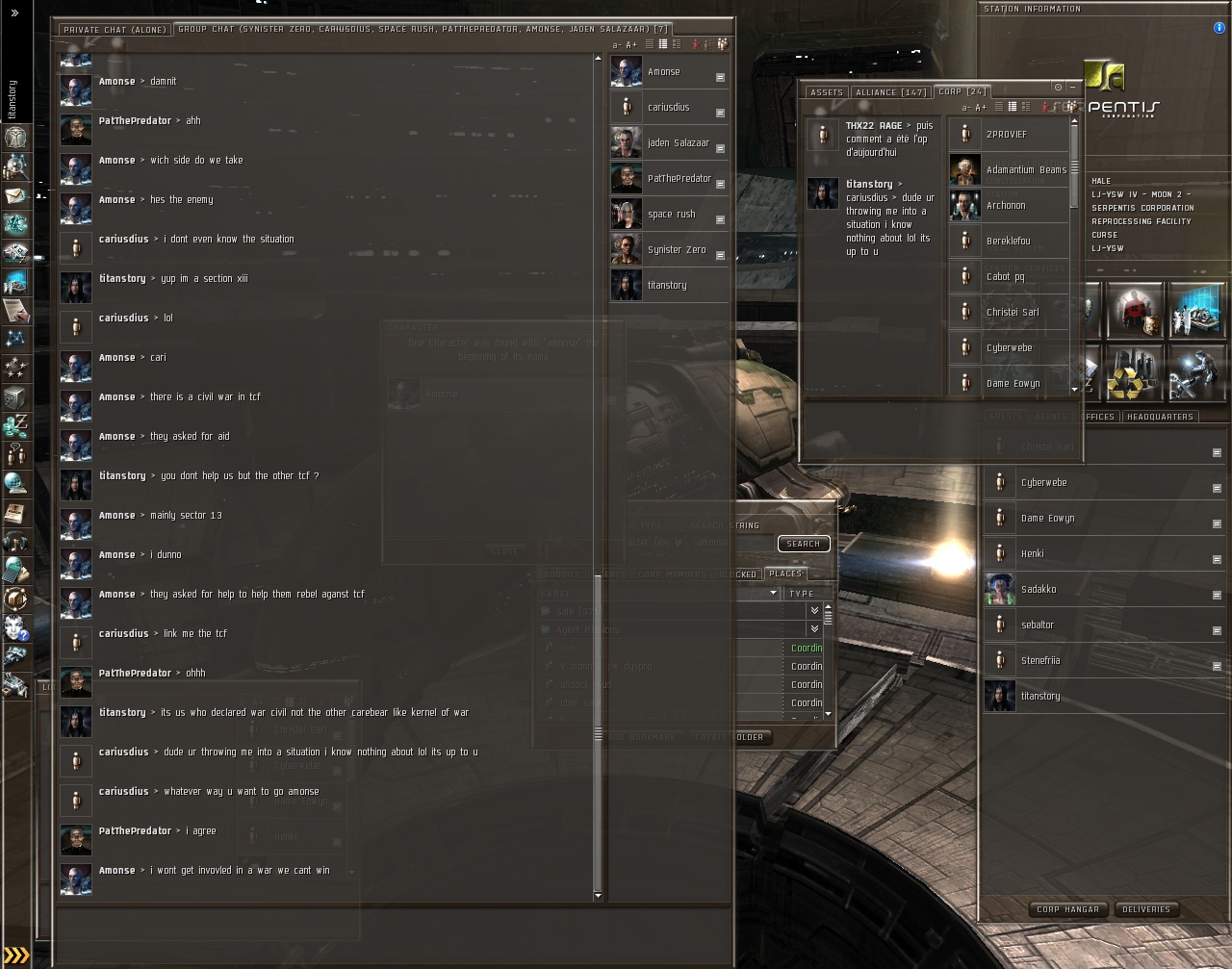Open the Channels chat icon in sidebar
Screen dimensions: 1232x969
coord(15,454)
